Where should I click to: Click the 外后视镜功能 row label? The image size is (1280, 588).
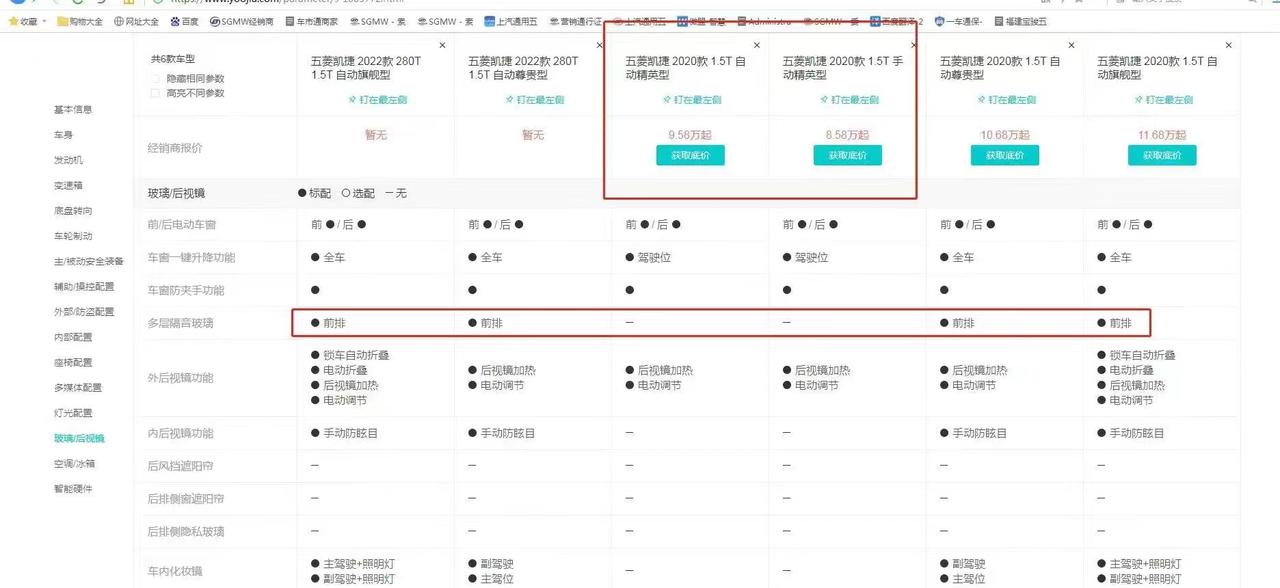point(180,378)
